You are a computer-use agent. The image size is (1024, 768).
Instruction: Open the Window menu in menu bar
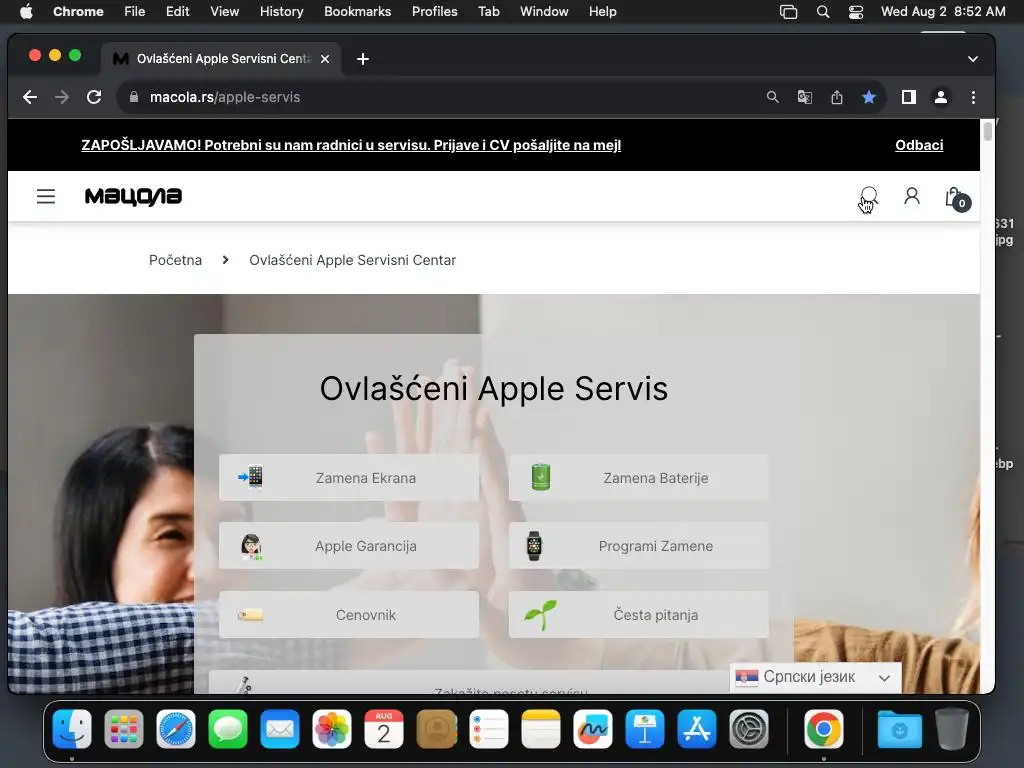point(544,12)
